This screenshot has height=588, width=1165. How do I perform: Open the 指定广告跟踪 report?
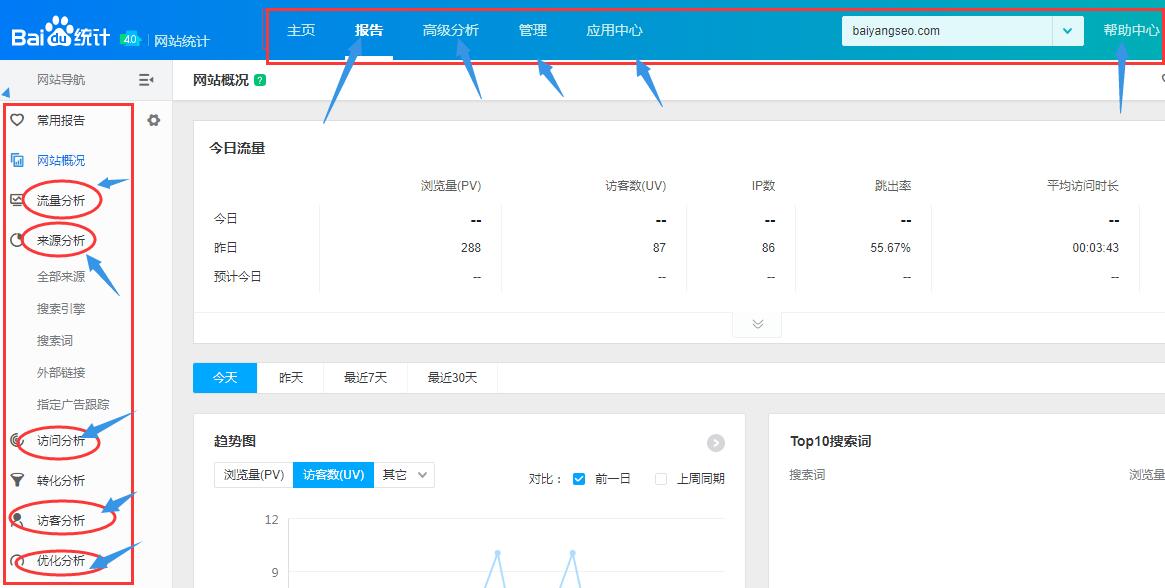point(73,404)
